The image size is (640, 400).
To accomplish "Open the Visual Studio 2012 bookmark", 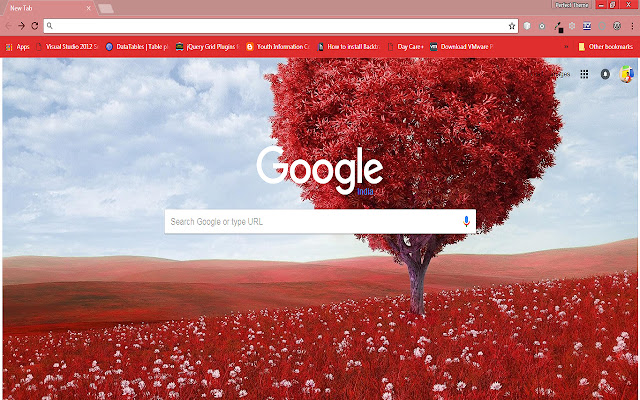I will click(67, 47).
